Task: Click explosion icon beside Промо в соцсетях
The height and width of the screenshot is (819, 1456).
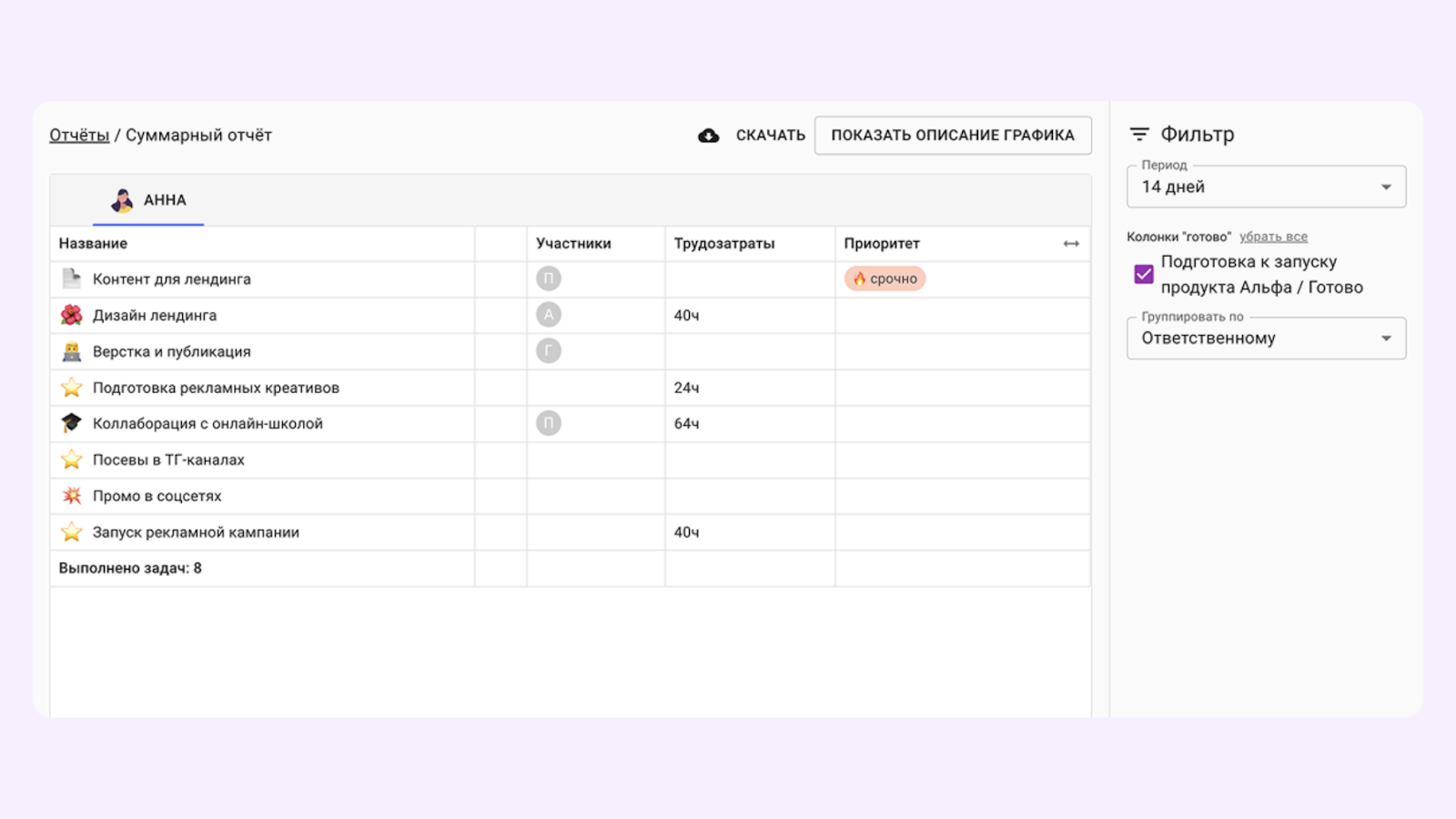Action: click(x=72, y=496)
